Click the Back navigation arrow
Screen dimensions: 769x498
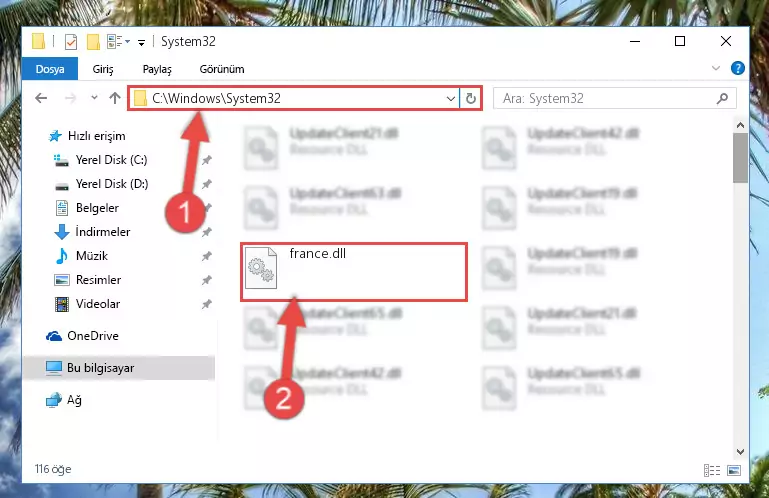pos(41,98)
